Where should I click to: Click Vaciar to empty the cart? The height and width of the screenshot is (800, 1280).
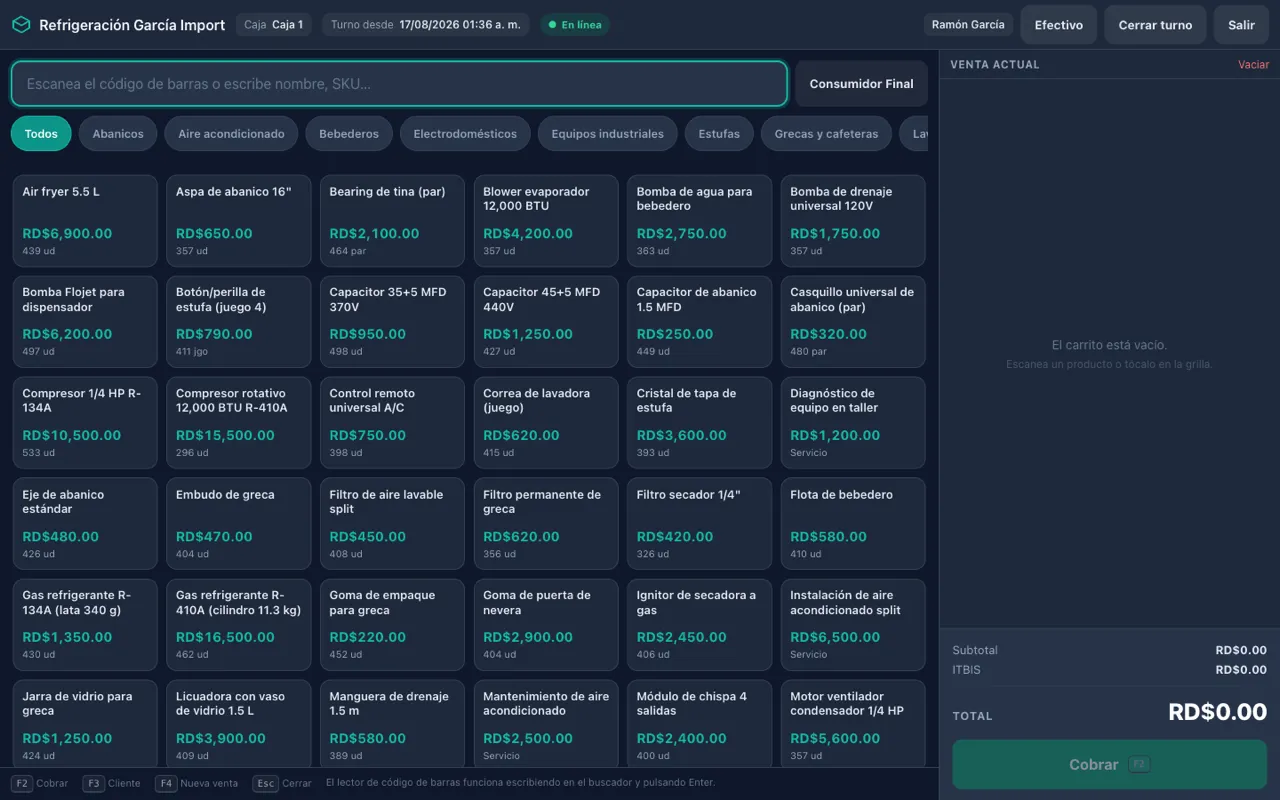[1253, 65]
